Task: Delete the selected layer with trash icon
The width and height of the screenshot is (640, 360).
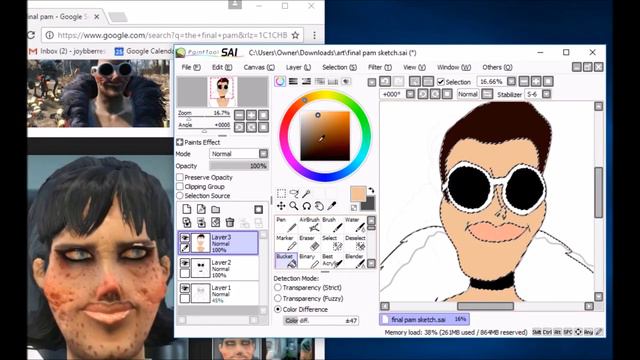Action: (x=230, y=222)
